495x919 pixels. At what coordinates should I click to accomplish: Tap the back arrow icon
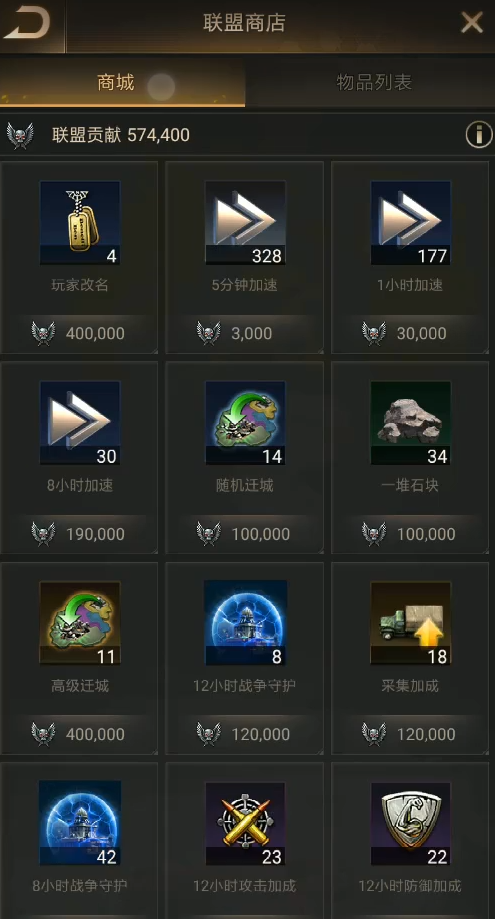coord(28,23)
